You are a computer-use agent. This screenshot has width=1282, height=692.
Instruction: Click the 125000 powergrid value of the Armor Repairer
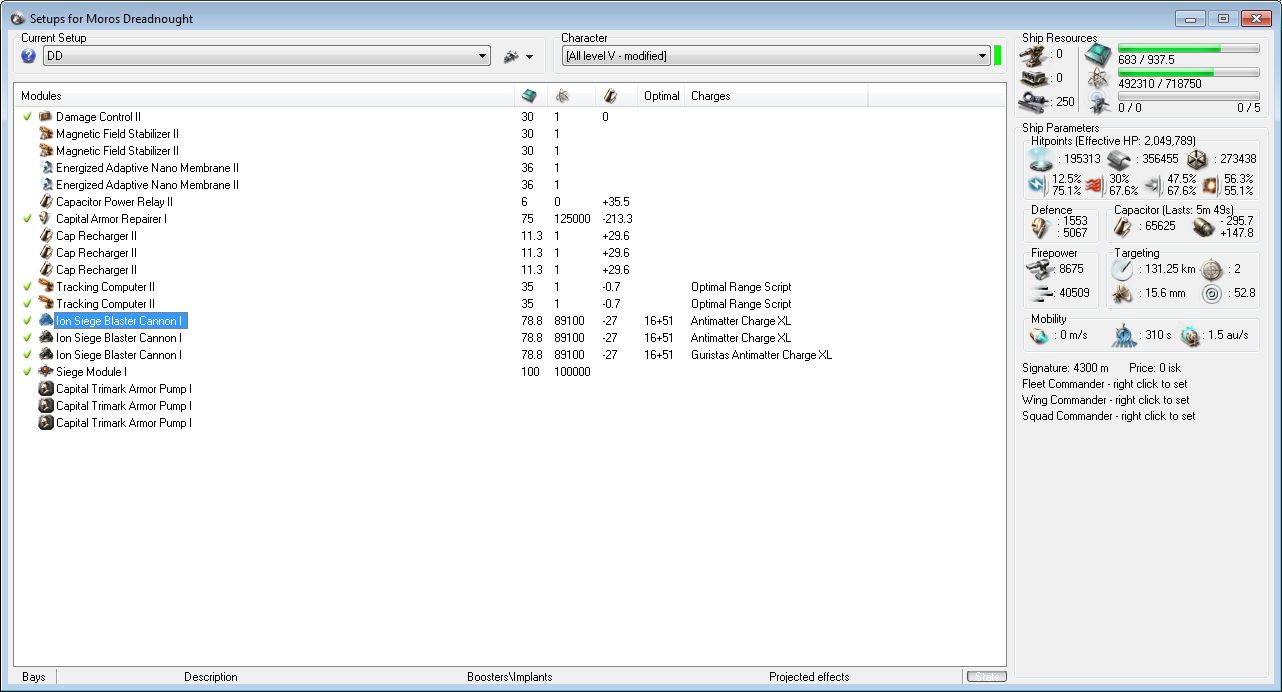[x=572, y=219]
